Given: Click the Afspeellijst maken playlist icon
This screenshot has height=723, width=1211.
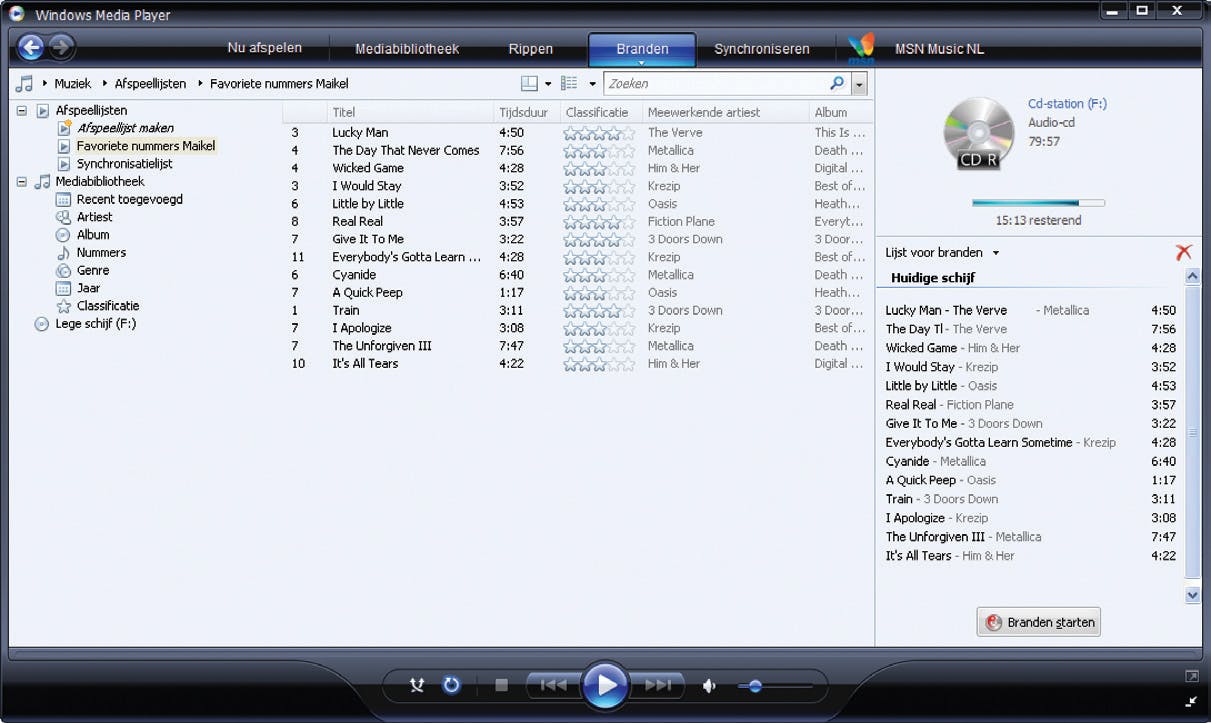Looking at the screenshot, I should 64,128.
